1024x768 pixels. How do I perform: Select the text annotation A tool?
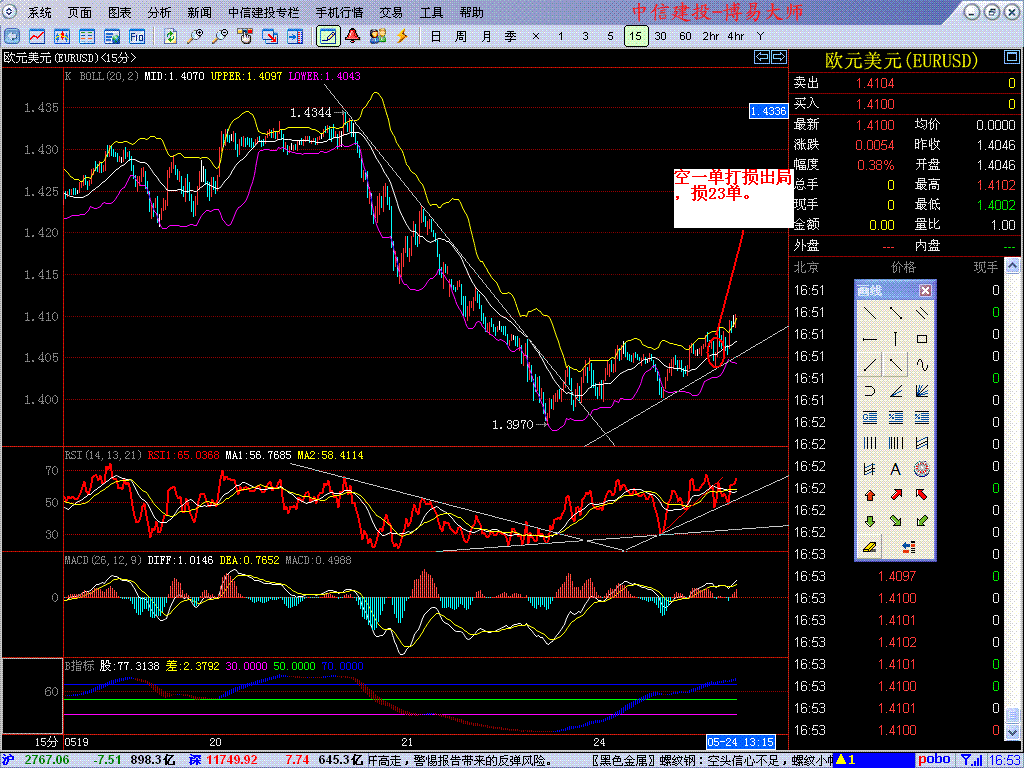click(896, 468)
